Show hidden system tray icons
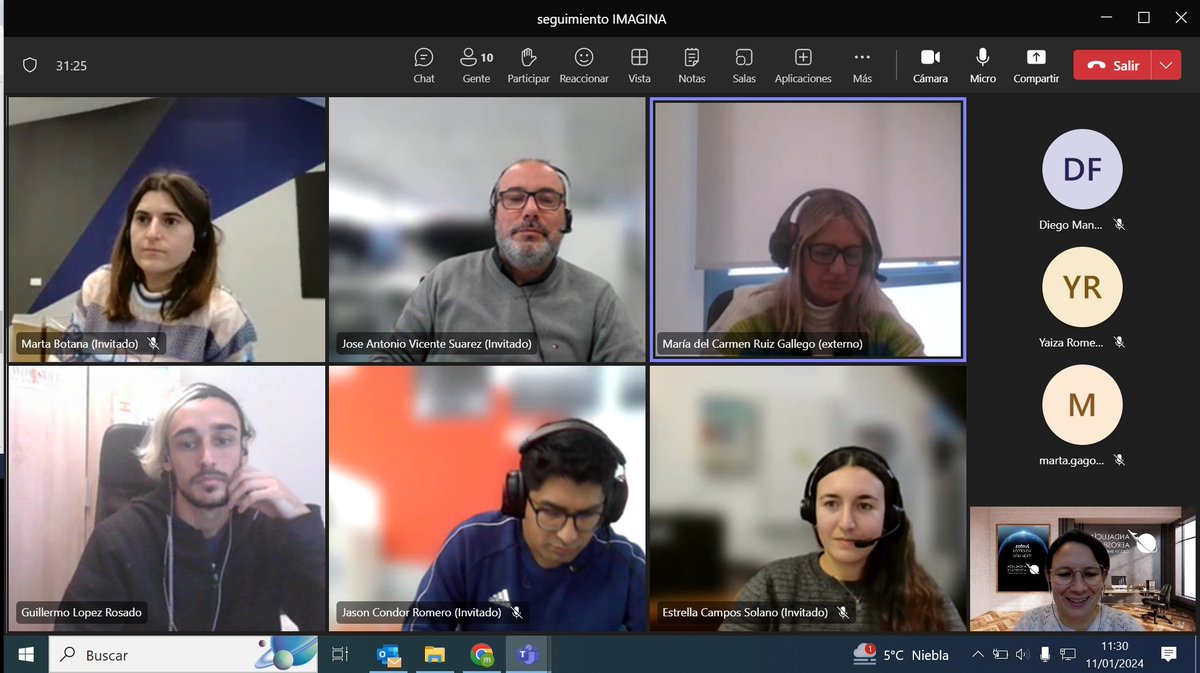Viewport: 1200px width, 673px height. (x=978, y=655)
